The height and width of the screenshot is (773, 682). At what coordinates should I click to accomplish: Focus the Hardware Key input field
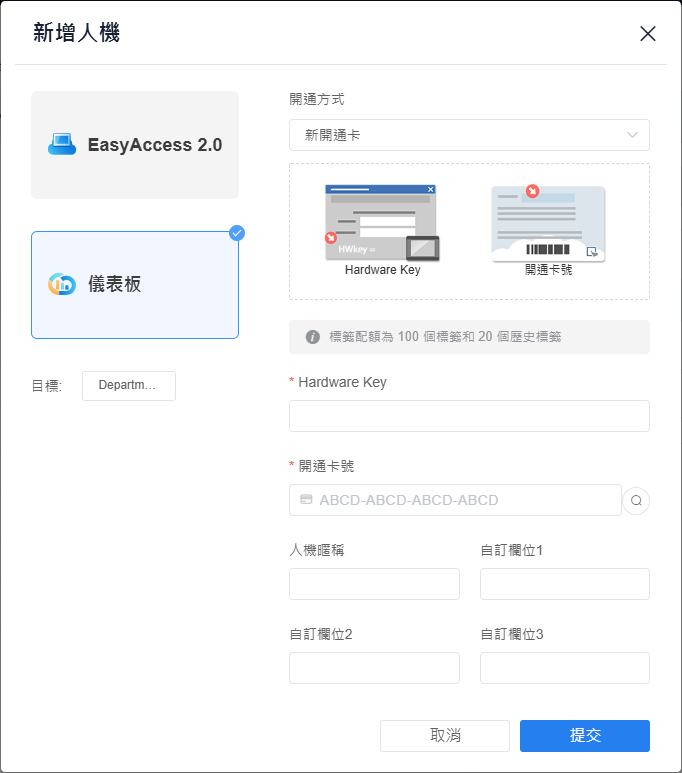(469, 416)
